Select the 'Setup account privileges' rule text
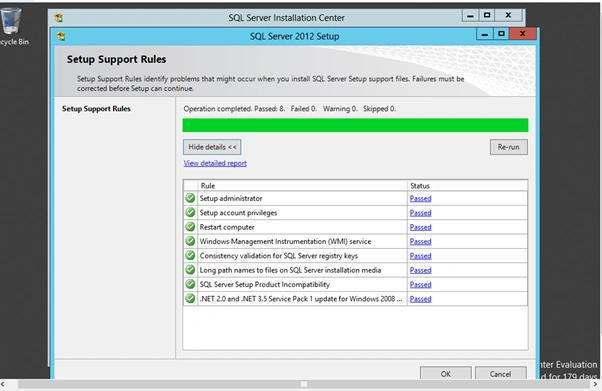This screenshot has height=391, width=602. pos(238,213)
